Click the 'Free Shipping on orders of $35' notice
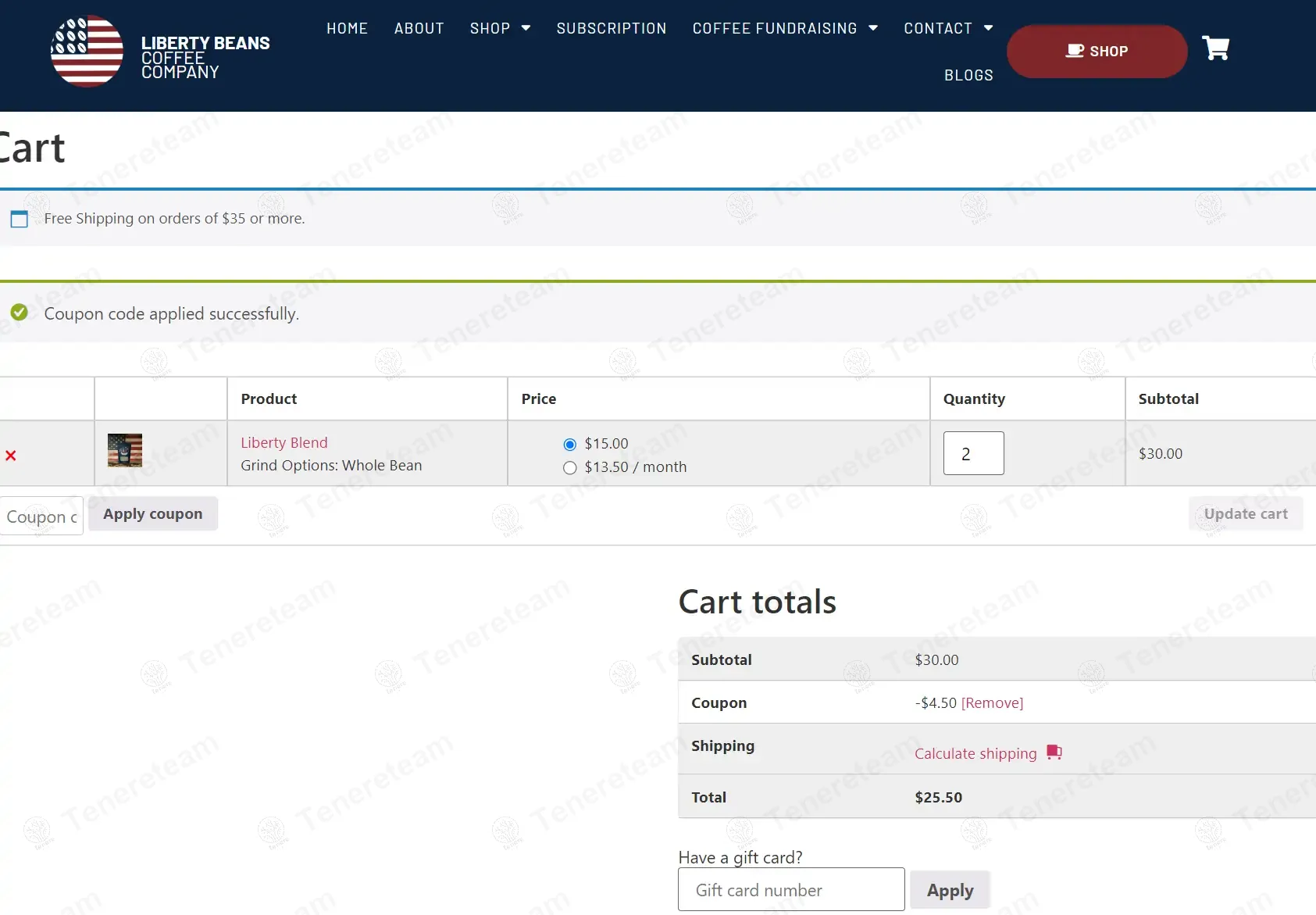Viewport: 1316px width, 915px height. (174, 218)
